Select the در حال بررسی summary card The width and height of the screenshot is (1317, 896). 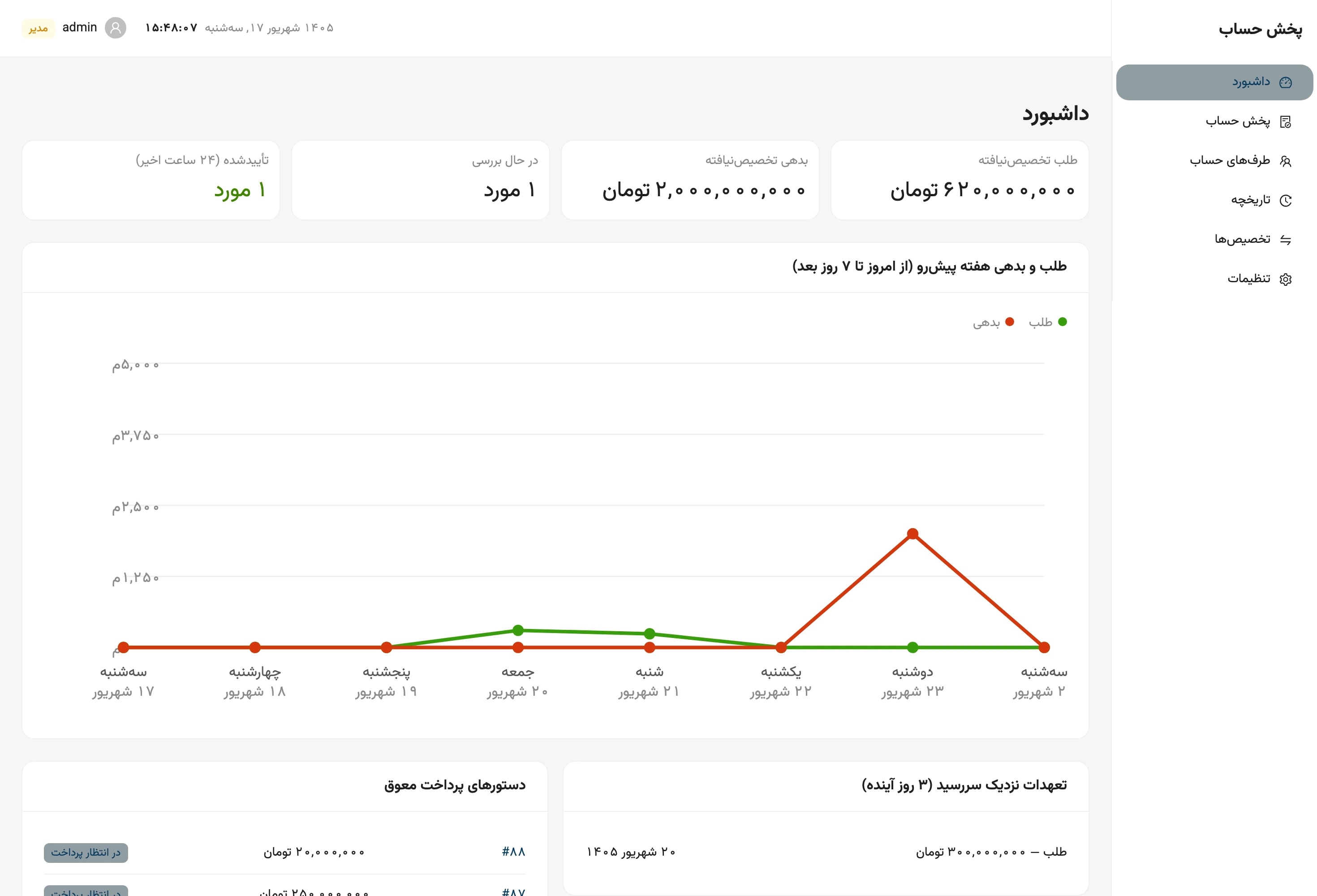coord(421,180)
